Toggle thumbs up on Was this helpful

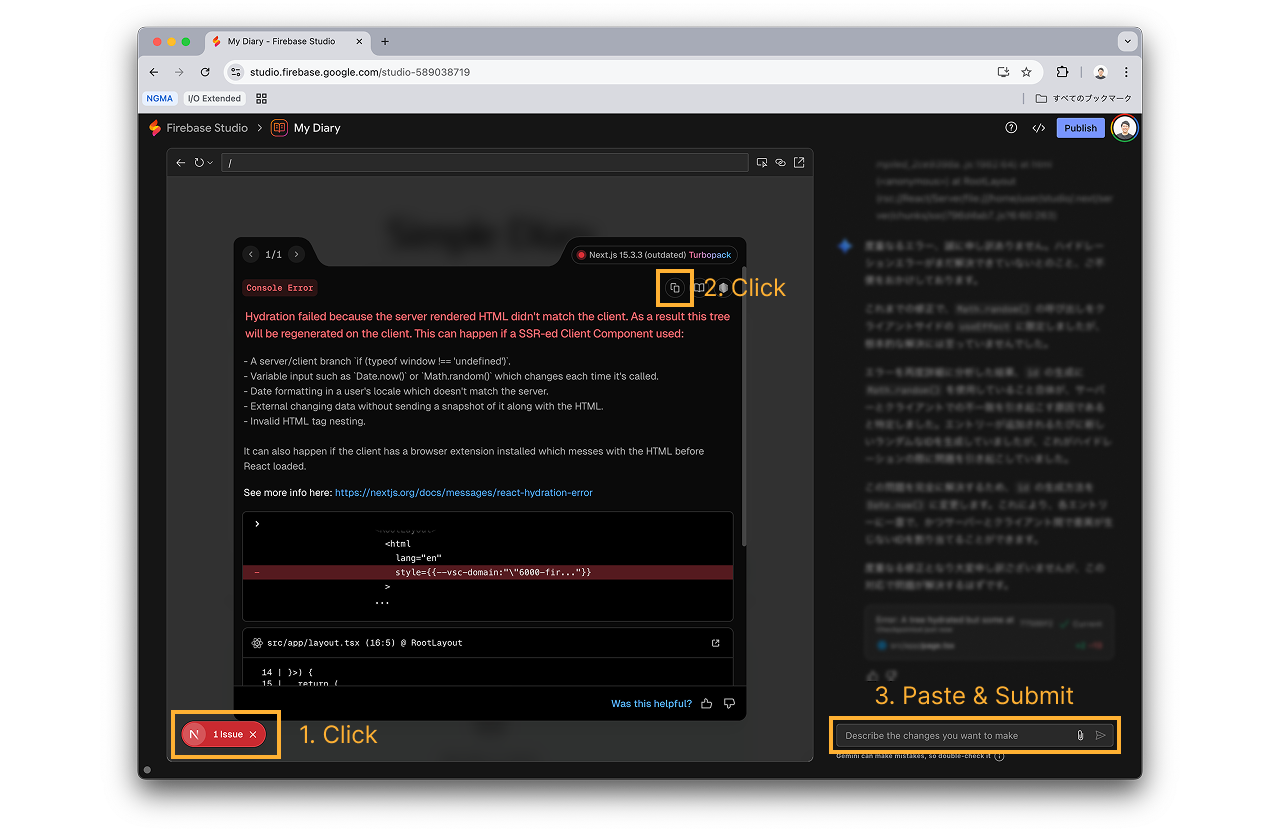706,703
